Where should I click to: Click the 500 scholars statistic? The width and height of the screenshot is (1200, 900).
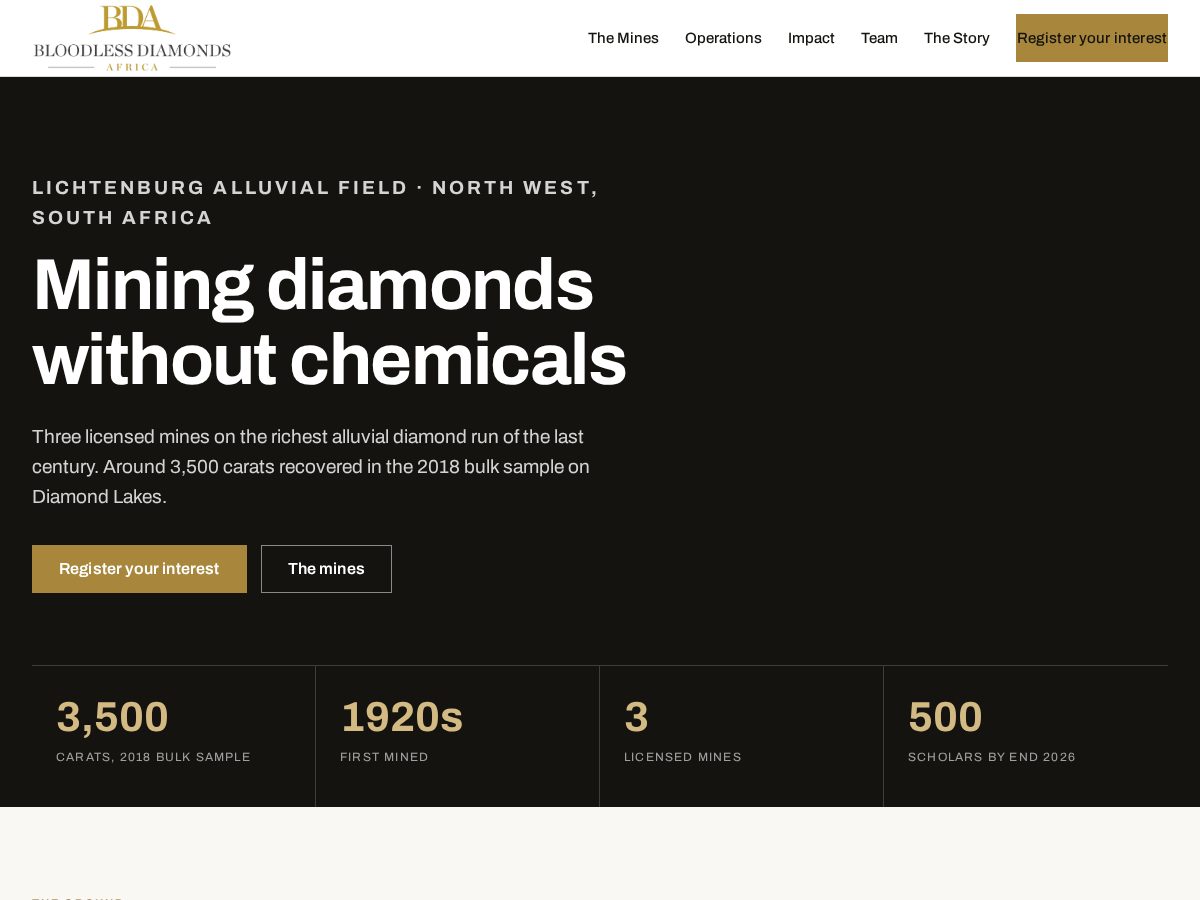tap(945, 717)
